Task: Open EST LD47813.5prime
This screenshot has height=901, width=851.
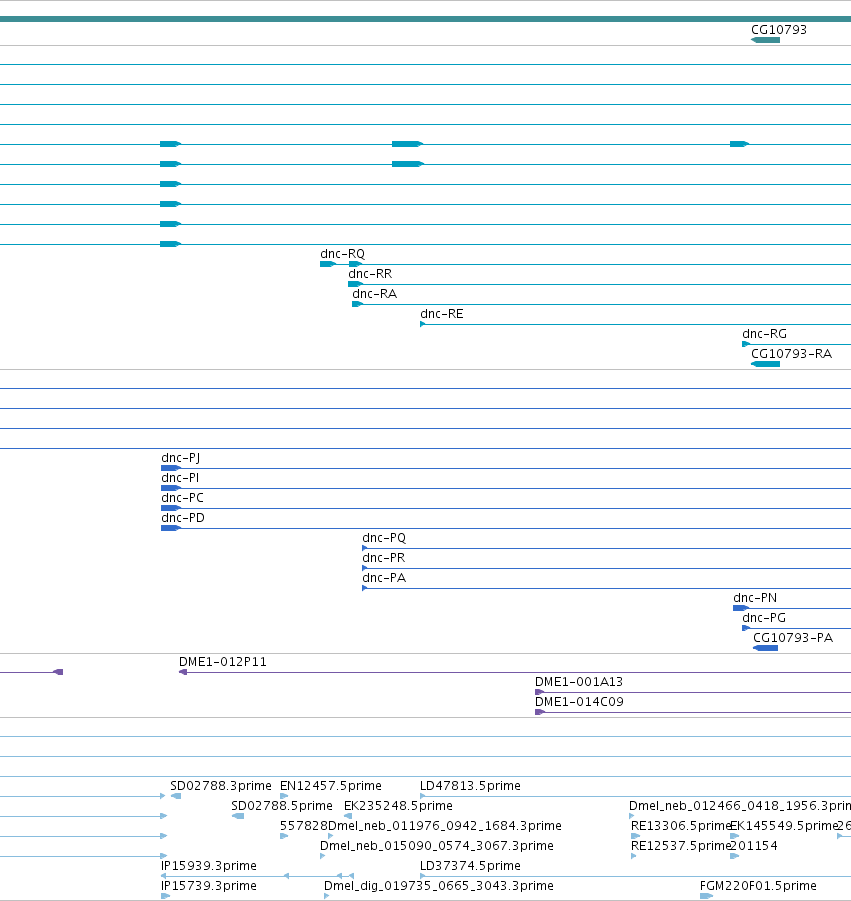Action: click(470, 786)
